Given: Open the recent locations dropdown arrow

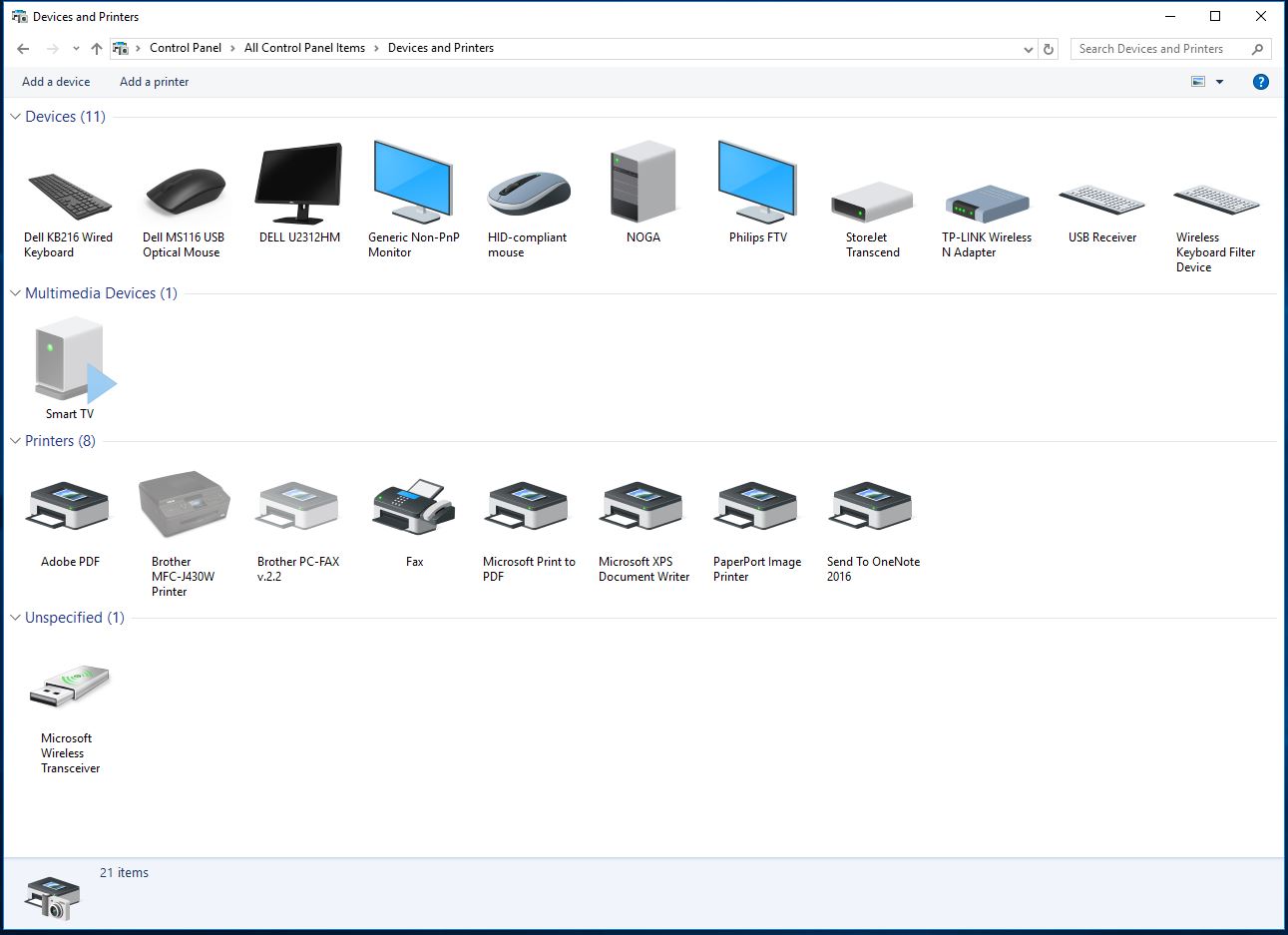Looking at the screenshot, I should (74, 48).
